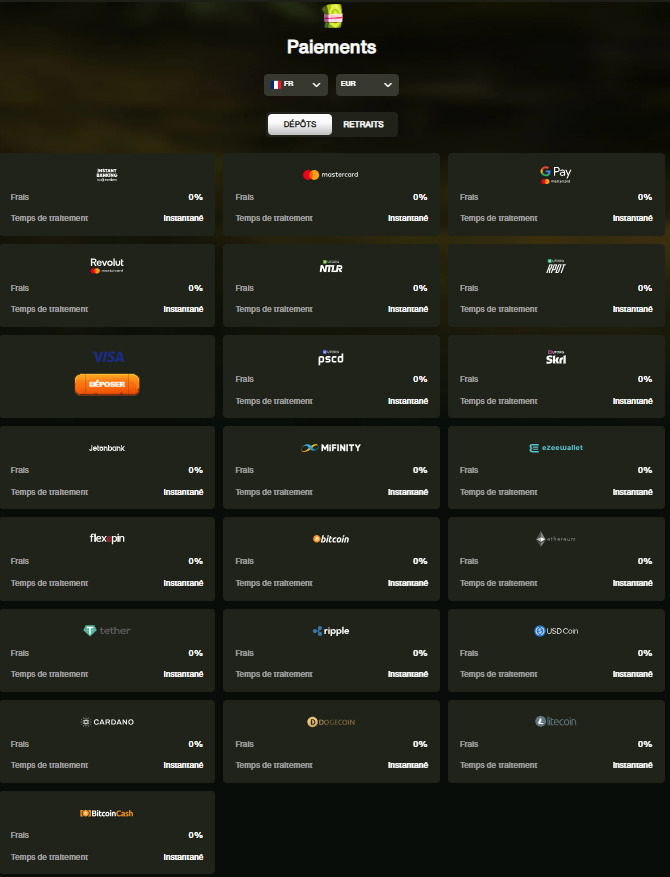Click the tether logo
The width and height of the screenshot is (670, 877).
click(x=107, y=630)
